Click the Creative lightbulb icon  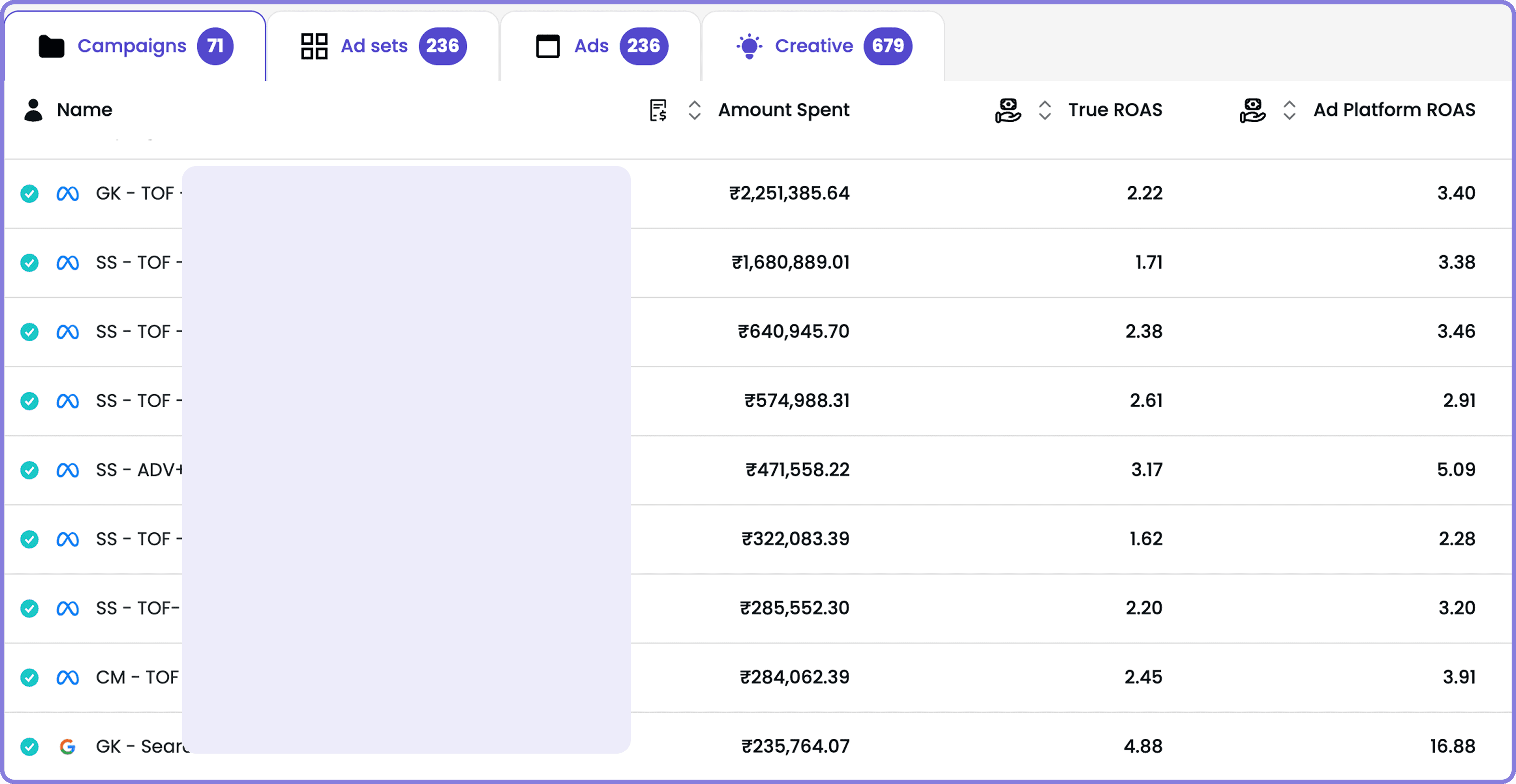[749, 46]
